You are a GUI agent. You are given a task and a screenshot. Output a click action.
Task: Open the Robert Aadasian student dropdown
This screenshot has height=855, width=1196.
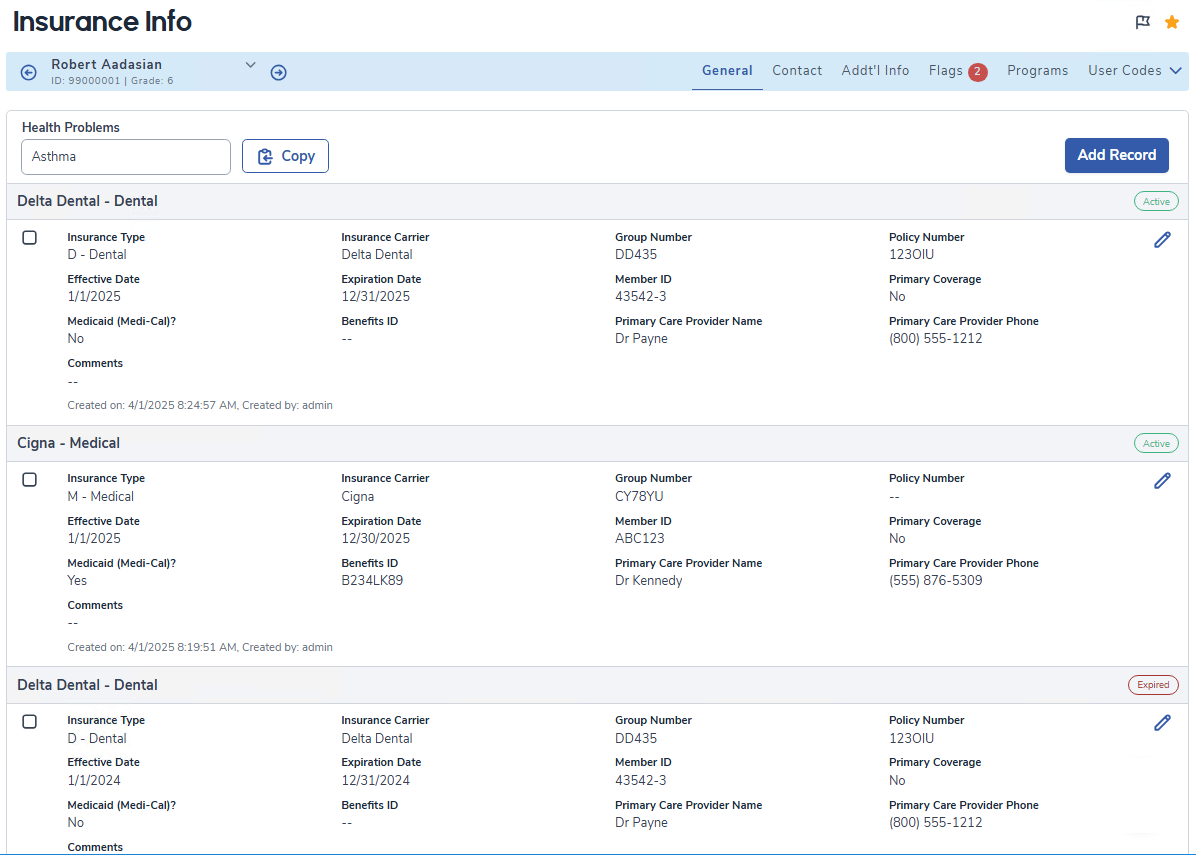pos(250,65)
